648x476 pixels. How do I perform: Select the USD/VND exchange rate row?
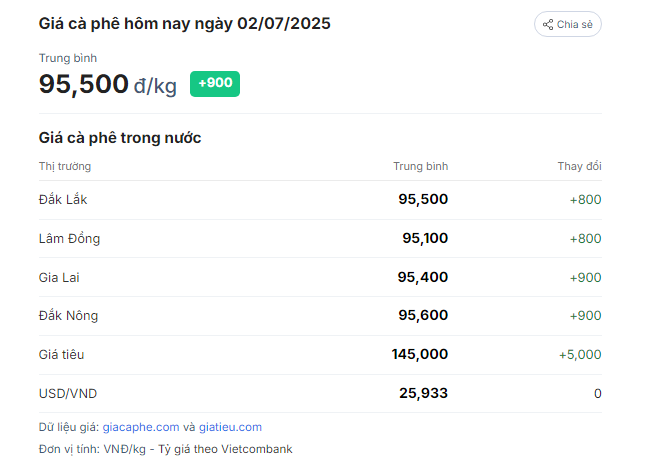point(320,393)
